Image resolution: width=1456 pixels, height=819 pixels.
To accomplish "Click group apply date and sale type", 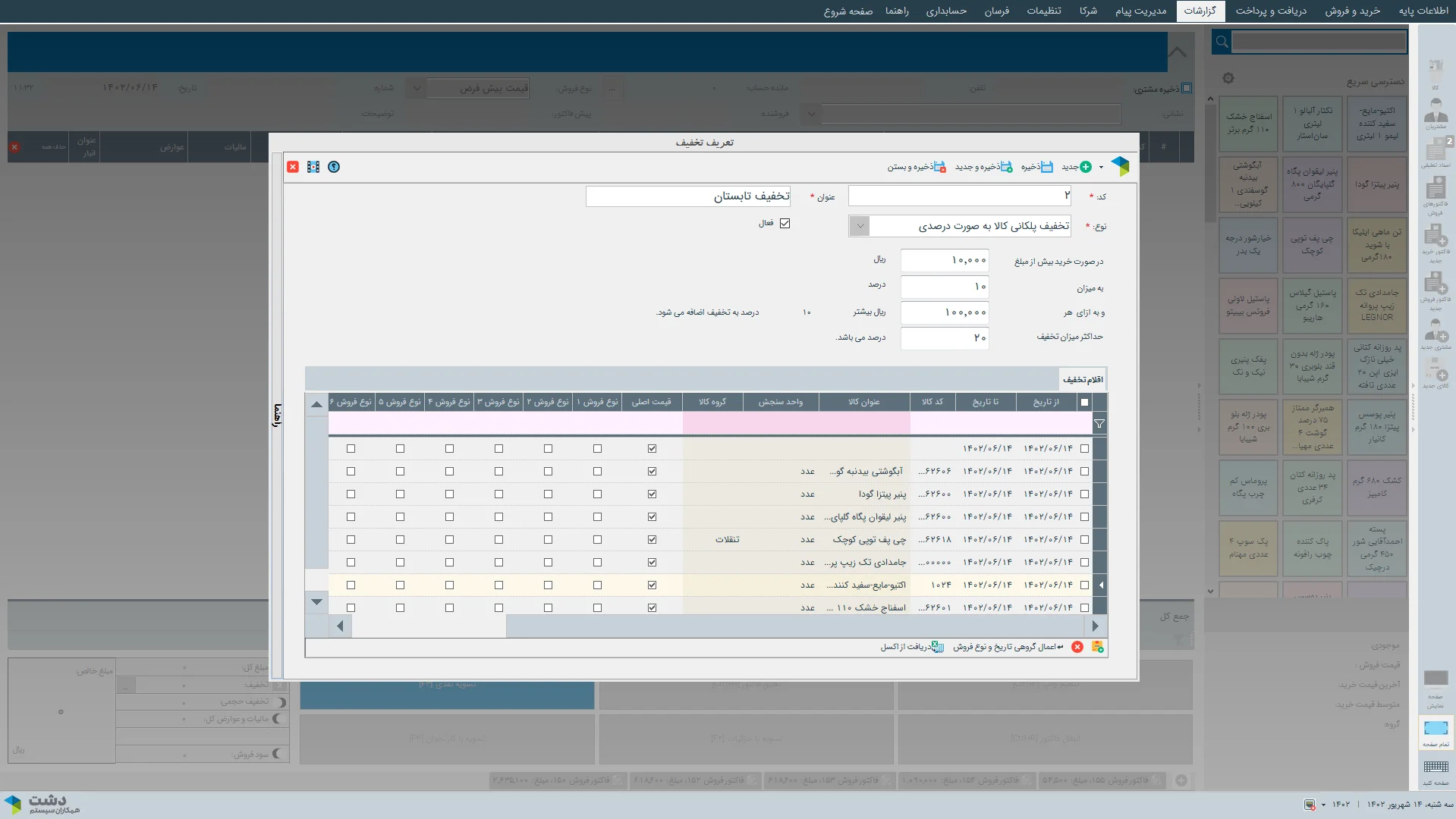I will pyautogui.click(x=1008, y=647).
